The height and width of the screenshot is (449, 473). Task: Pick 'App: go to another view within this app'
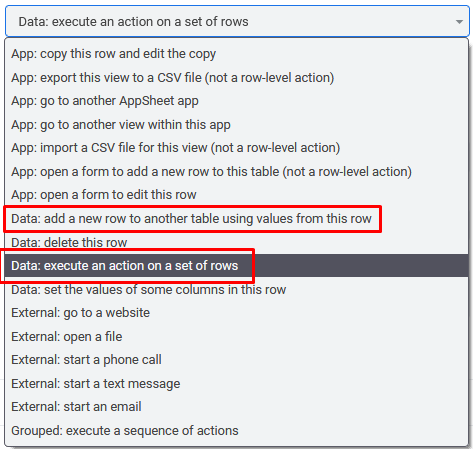click(x=236, y=124)
